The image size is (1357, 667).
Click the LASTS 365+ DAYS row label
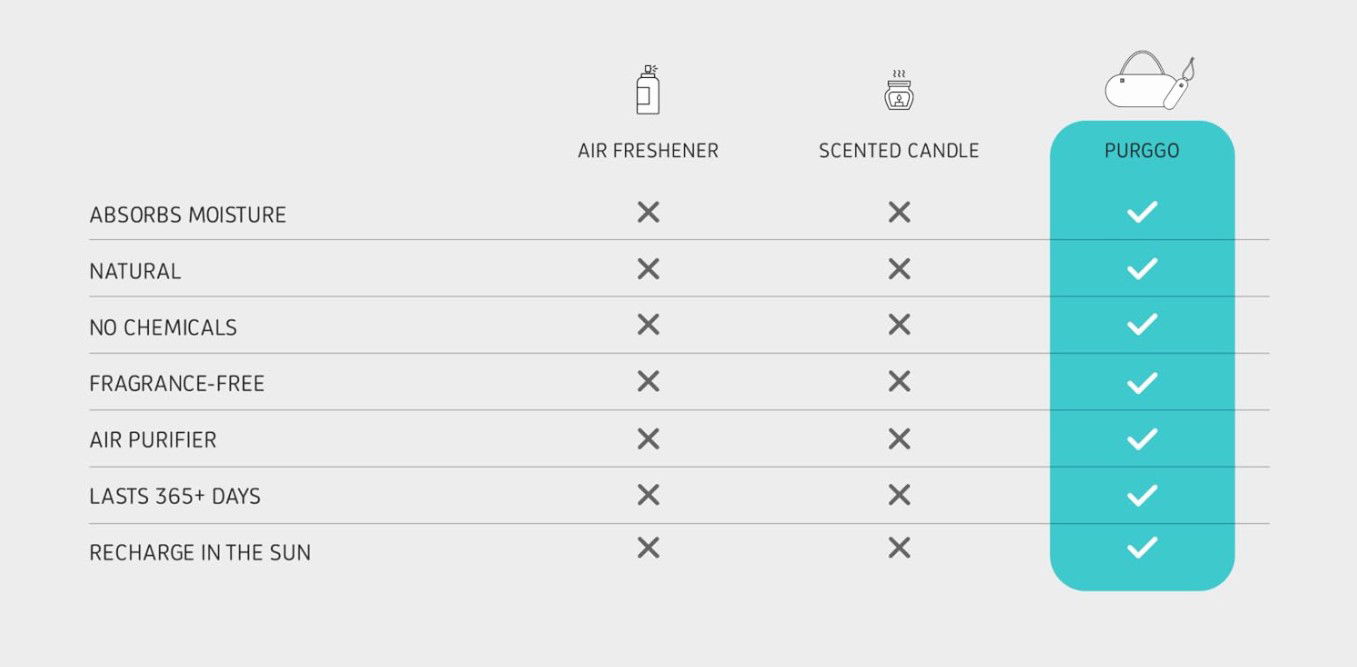[x=175, y=496]
